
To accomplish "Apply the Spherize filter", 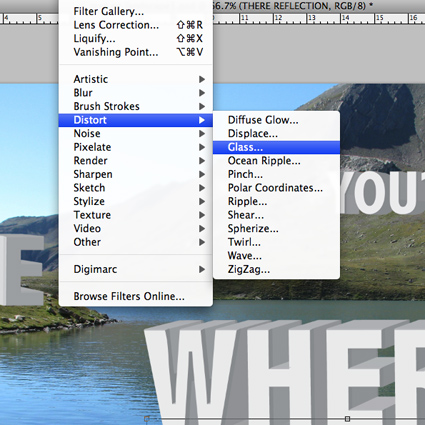I will [276, 229].
